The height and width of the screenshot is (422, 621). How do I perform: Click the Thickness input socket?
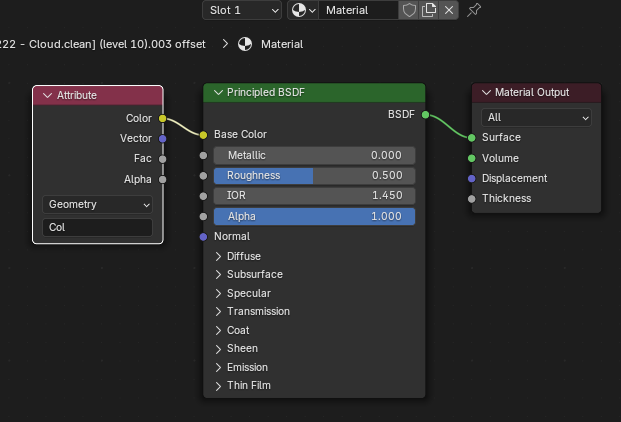click(471, 199)
